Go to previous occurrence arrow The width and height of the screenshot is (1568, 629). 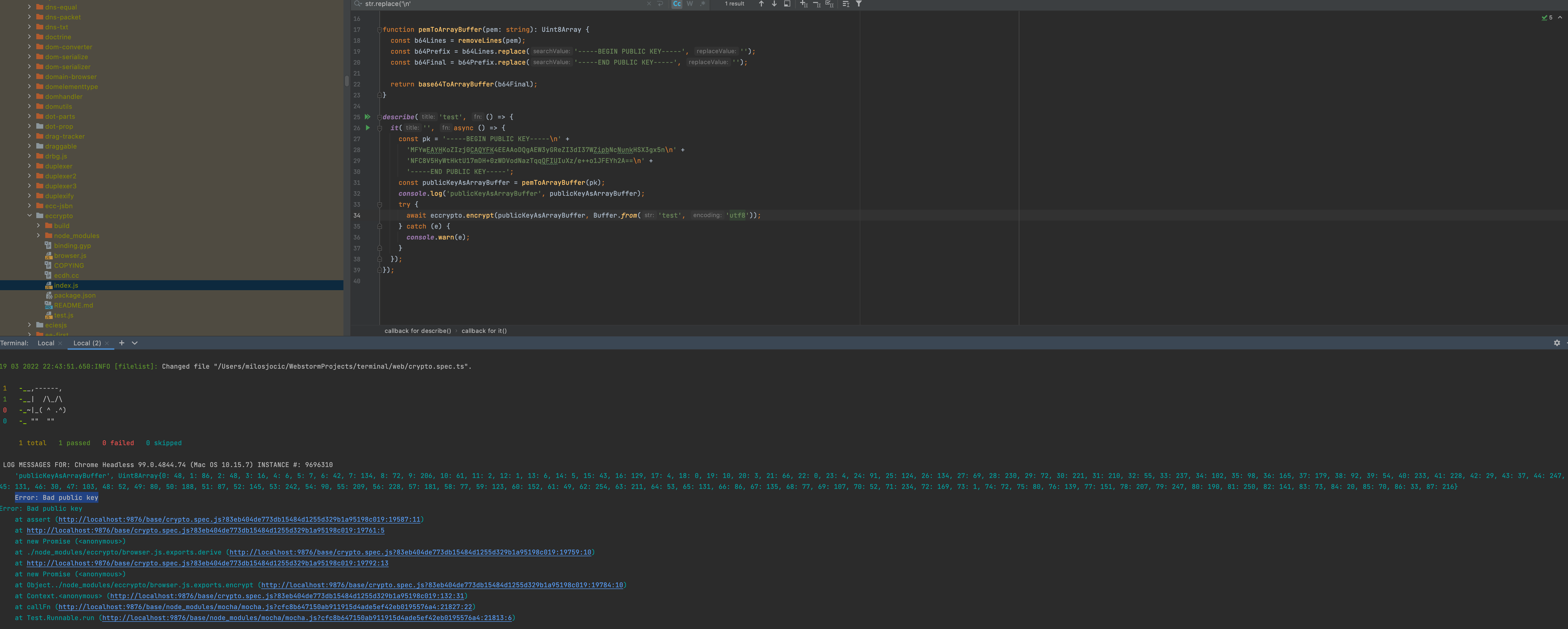tap(761, 4)
